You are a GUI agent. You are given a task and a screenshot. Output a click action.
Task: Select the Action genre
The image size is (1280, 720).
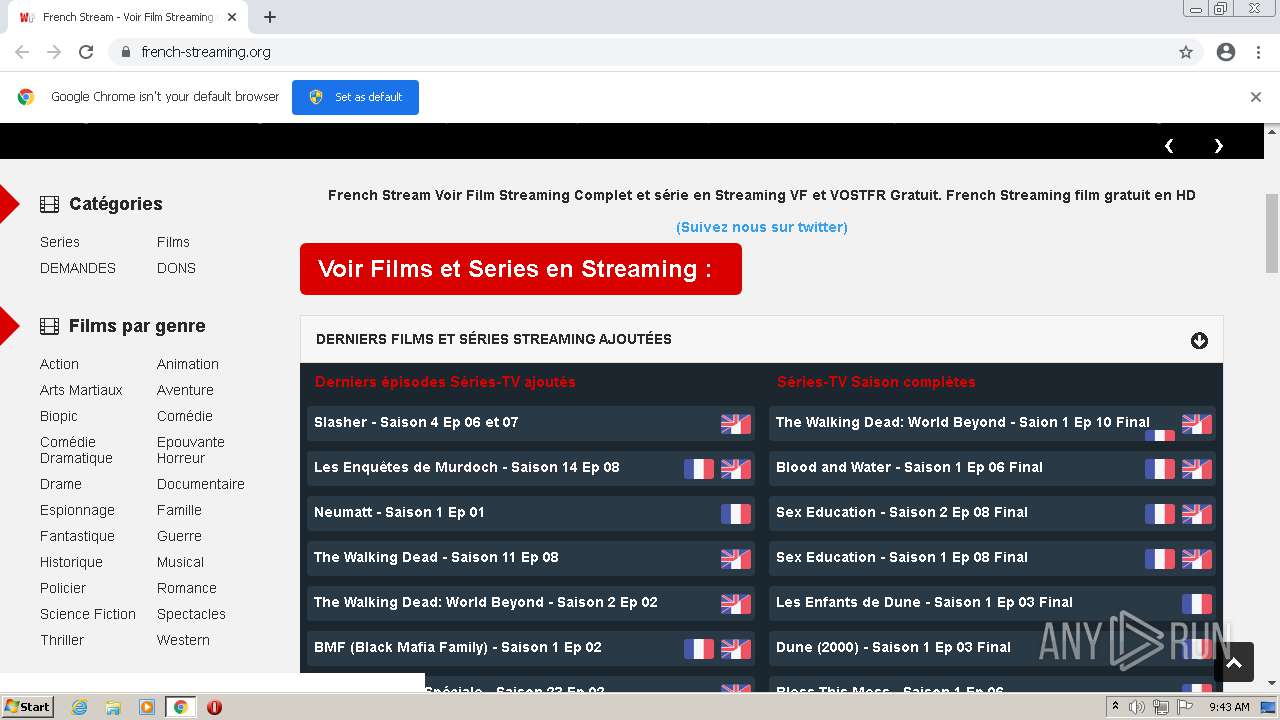(x=59, y=364)
